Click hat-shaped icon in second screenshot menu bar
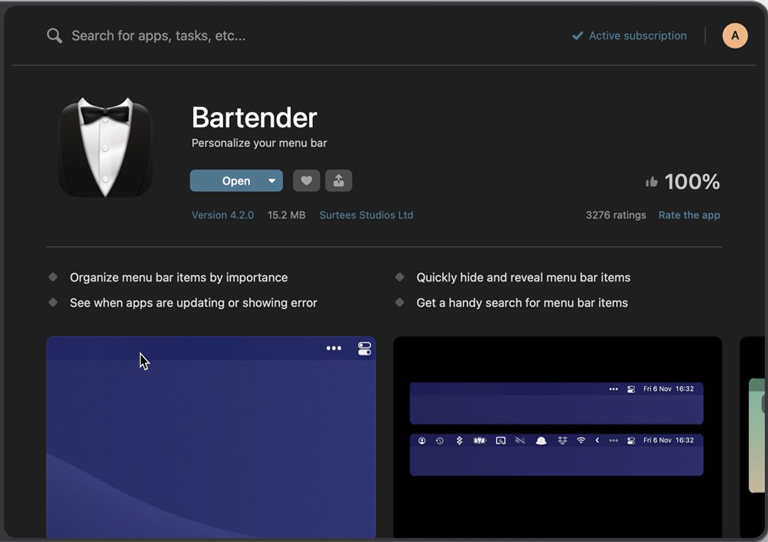 point(541,441)
